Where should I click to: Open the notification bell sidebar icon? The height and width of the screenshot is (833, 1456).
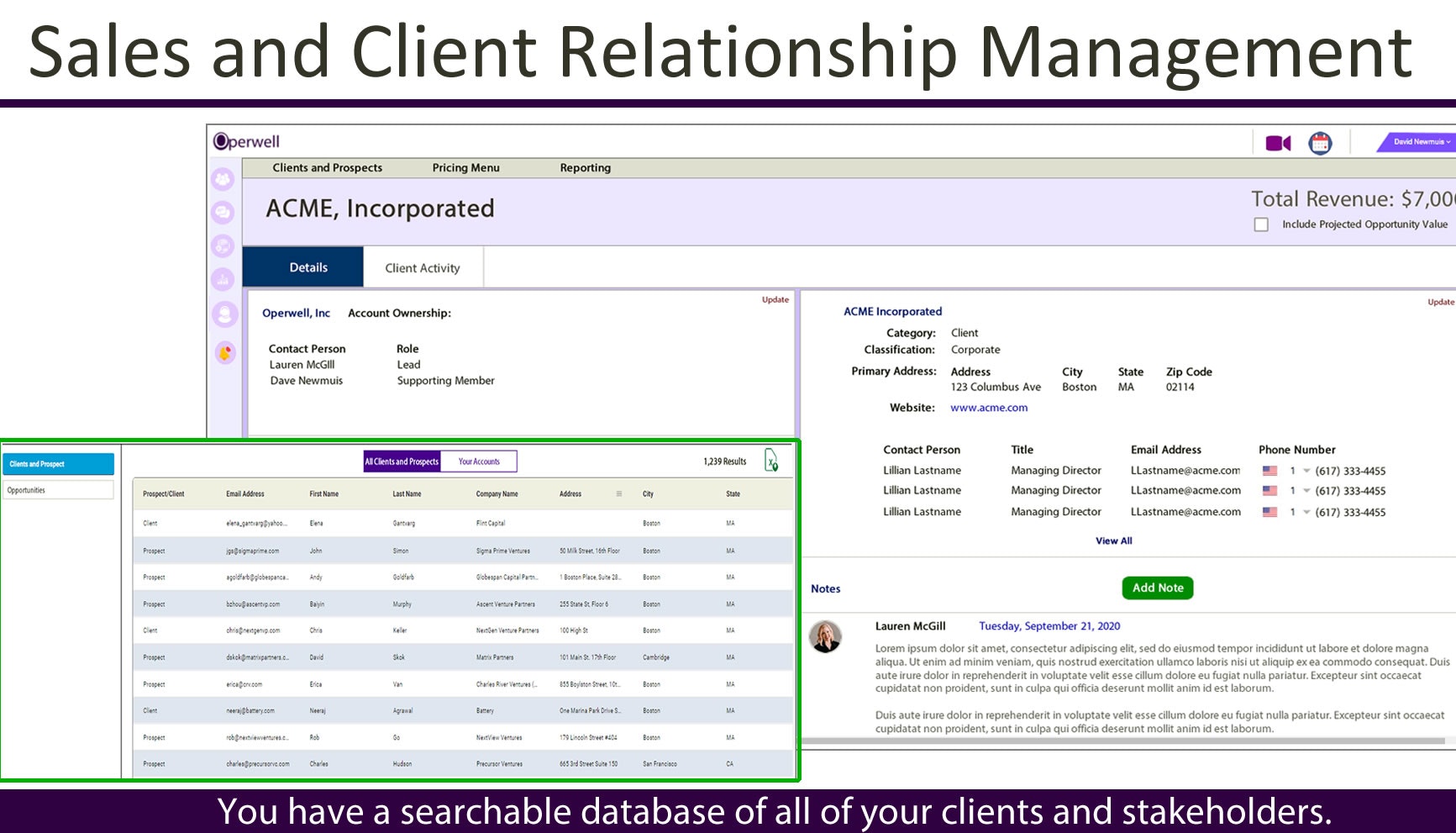click(225, 353)
